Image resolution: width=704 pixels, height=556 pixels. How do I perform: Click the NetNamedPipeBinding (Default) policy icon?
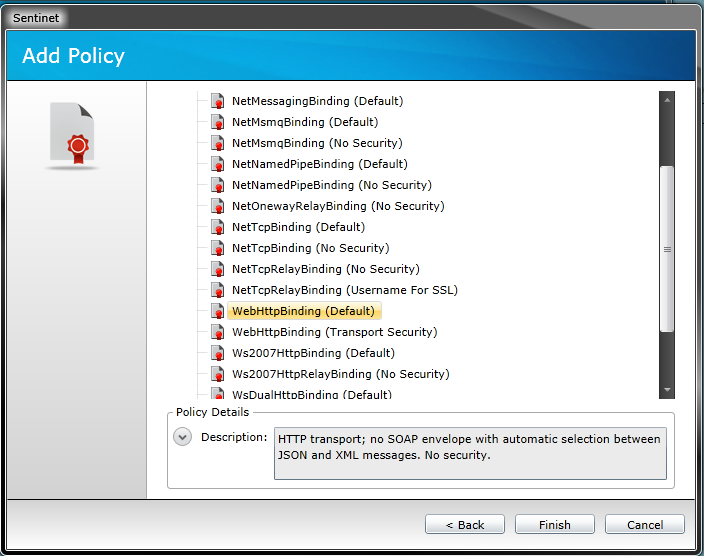(x=218, y=164)
